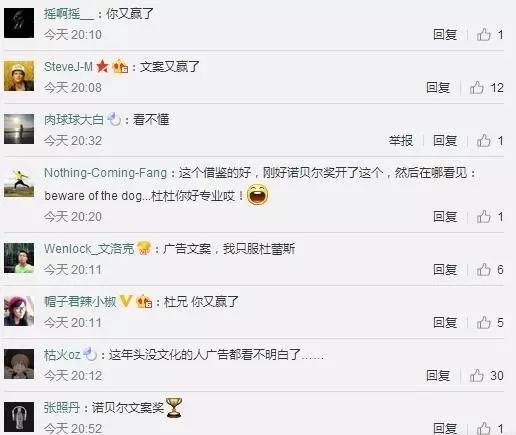Open SteveJ-M's profile via username
The height and width of the screenshot is (435, 516).
pyautogui.click(x=68, y=67)
